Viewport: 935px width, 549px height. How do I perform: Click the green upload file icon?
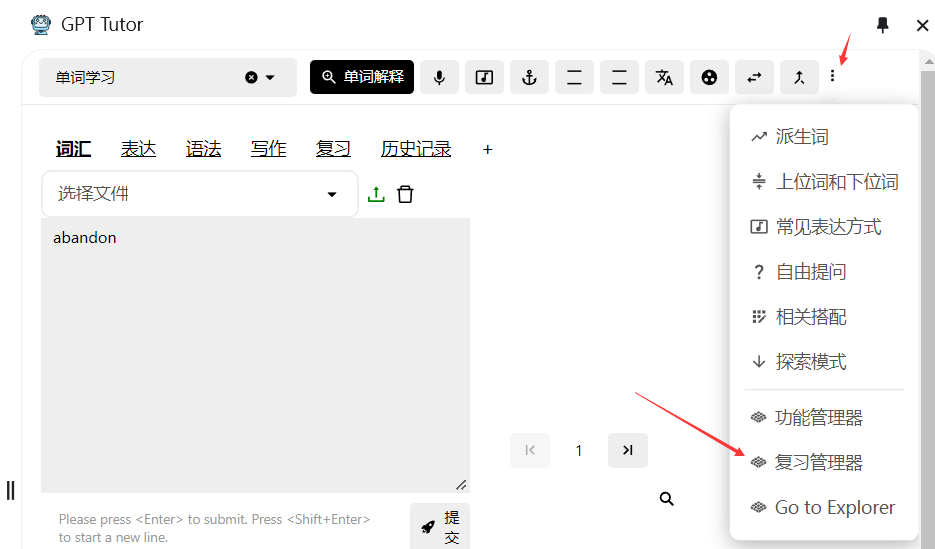(x=376, y=194)
